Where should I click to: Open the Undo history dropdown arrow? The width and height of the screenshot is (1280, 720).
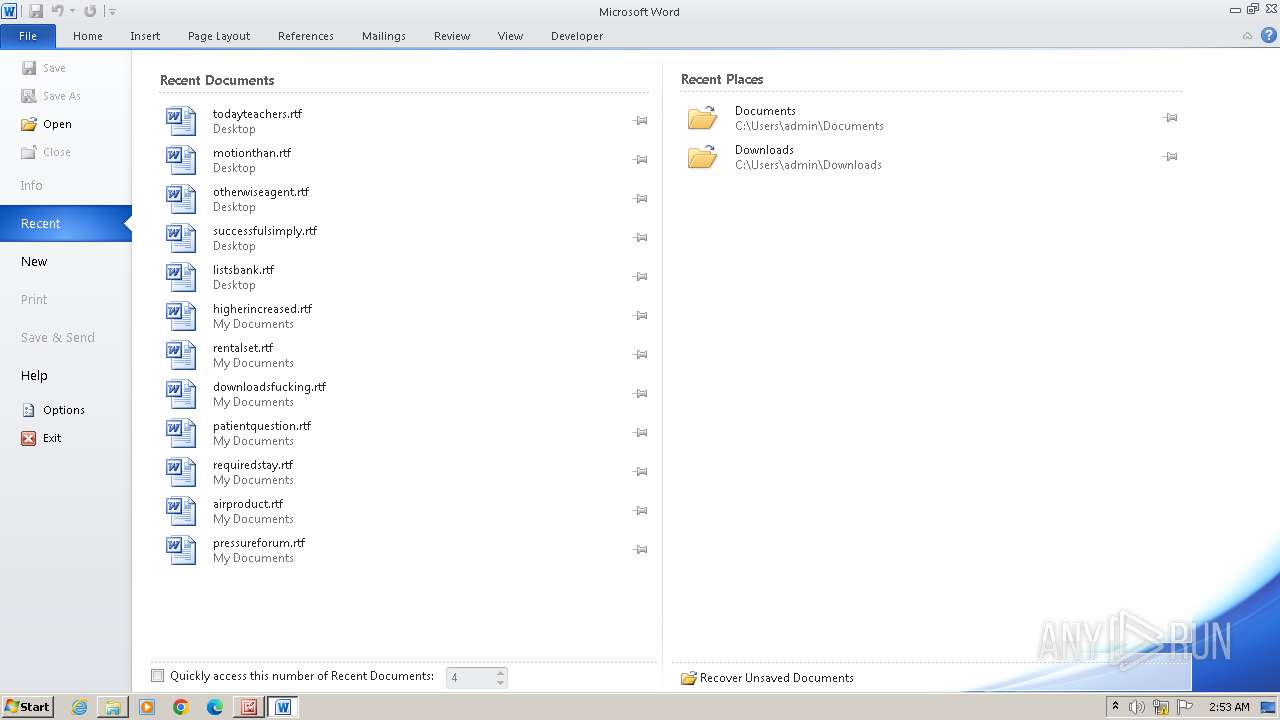(72, 12)
